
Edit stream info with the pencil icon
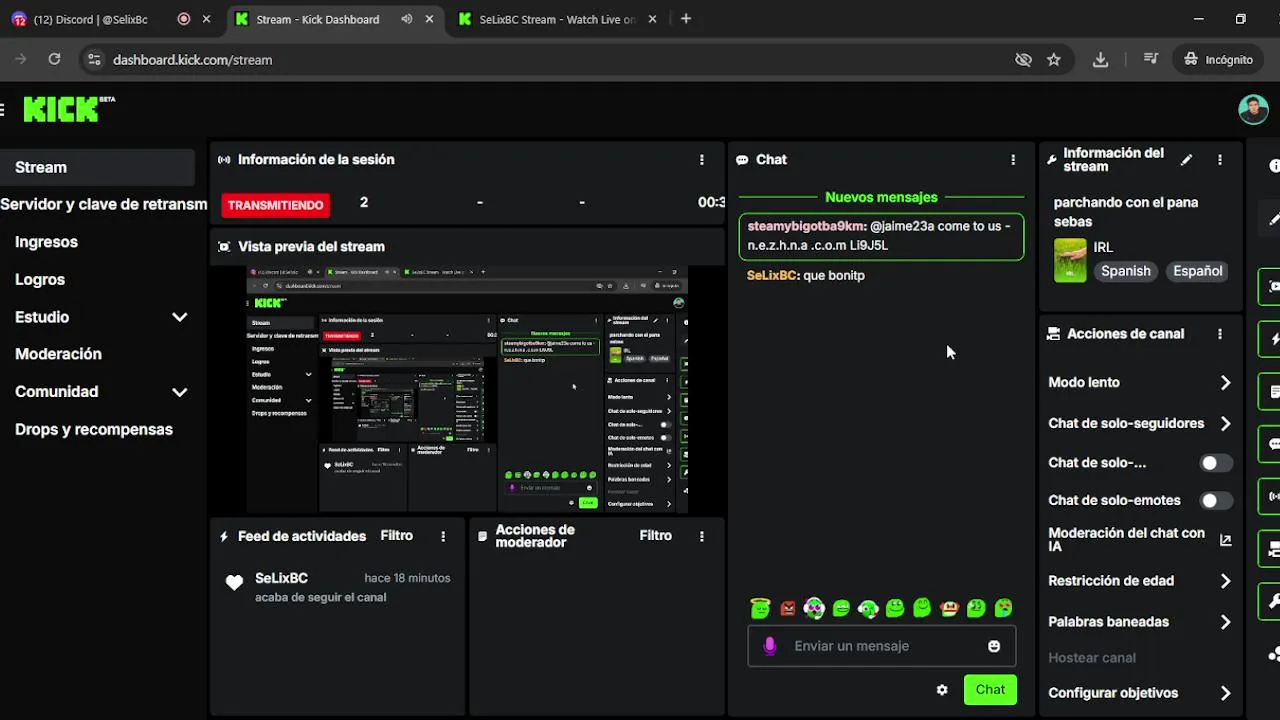pos(1186,160)
